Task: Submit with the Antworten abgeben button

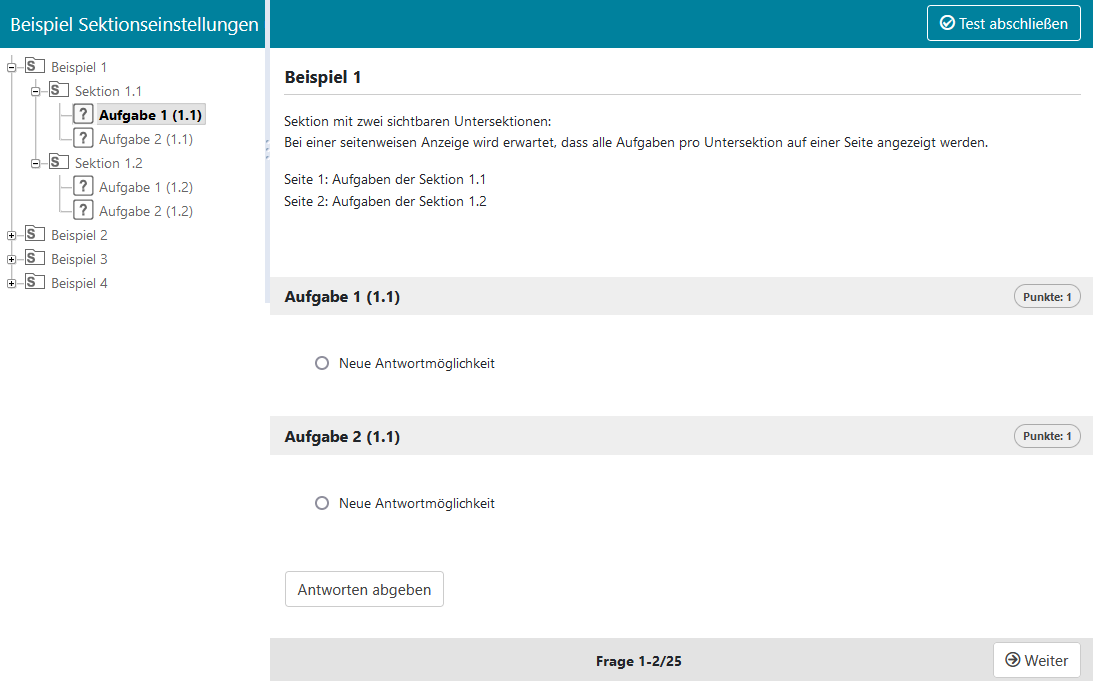Action: pos(364,589)
